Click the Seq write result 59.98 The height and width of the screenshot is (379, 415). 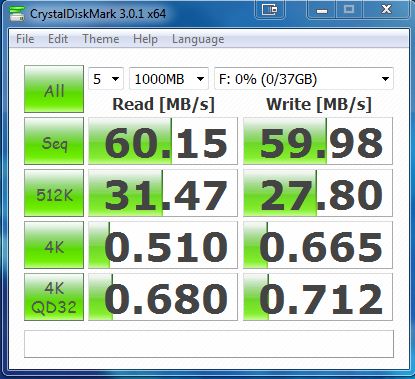click(318, 141)
